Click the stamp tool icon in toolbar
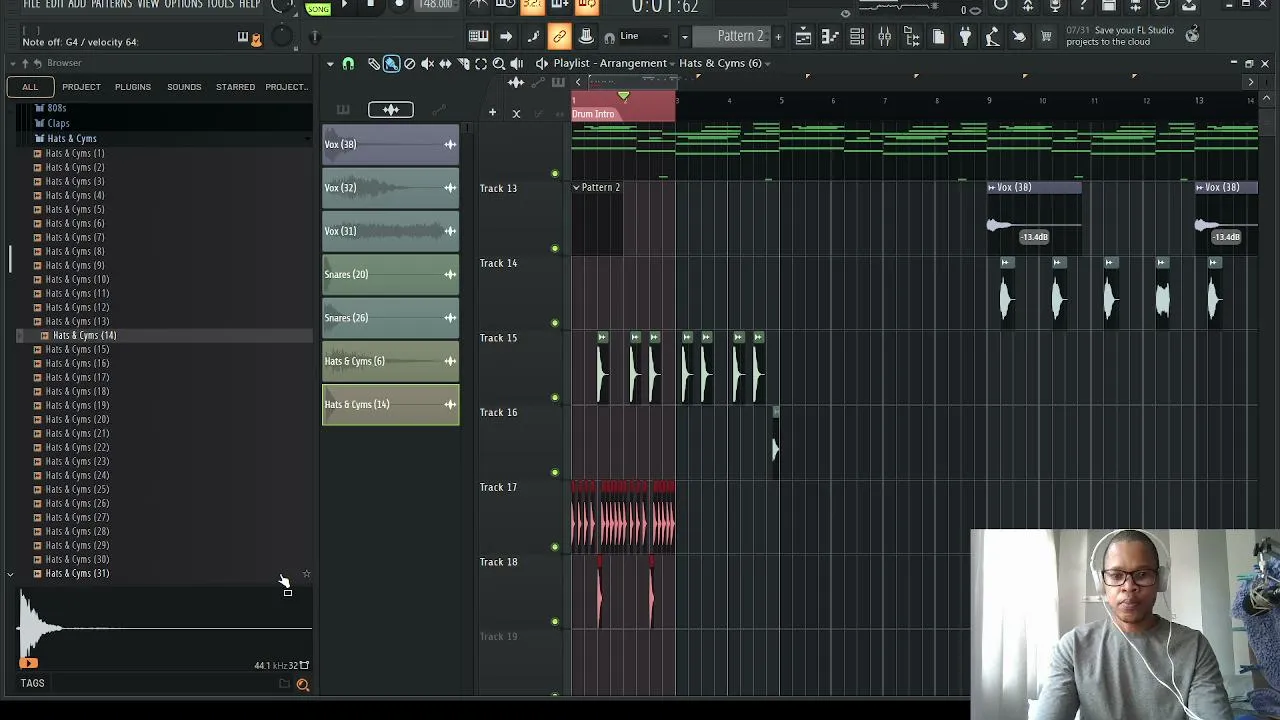Viewport: 1280px width, 720px height. pos(586,37)
